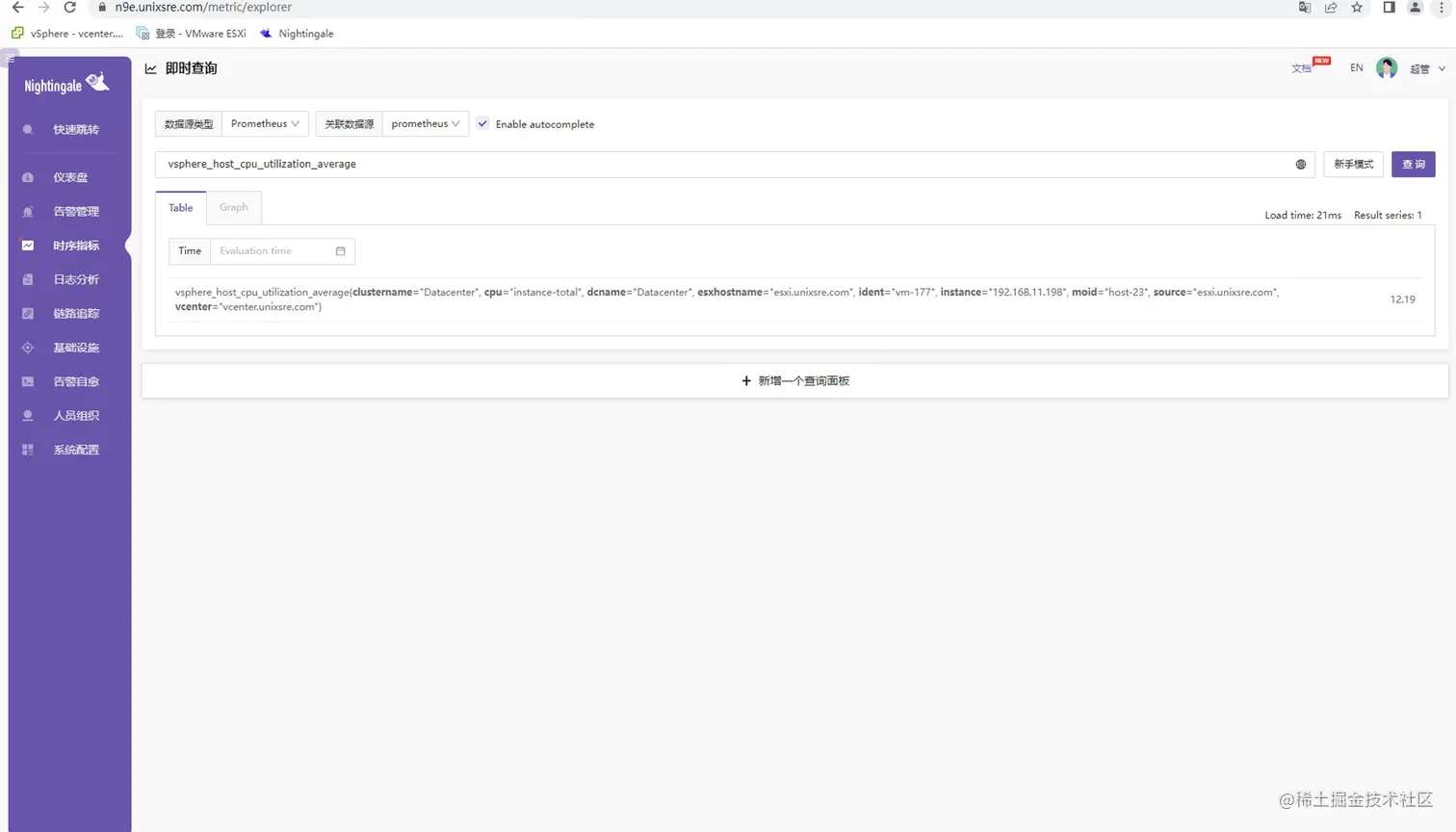Viewport: 1456px width, 832px height.
Task: Click the vsphere_host_cpu_utilization_average result series row
Action: click(x=795, y=299)
